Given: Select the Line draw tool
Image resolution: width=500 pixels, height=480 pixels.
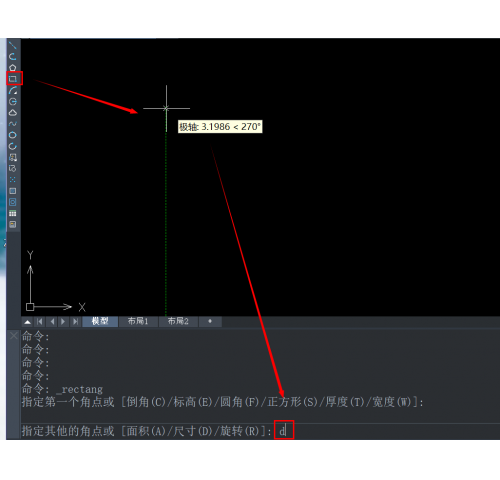Looking at the screenshot, I should coord(12,45).
